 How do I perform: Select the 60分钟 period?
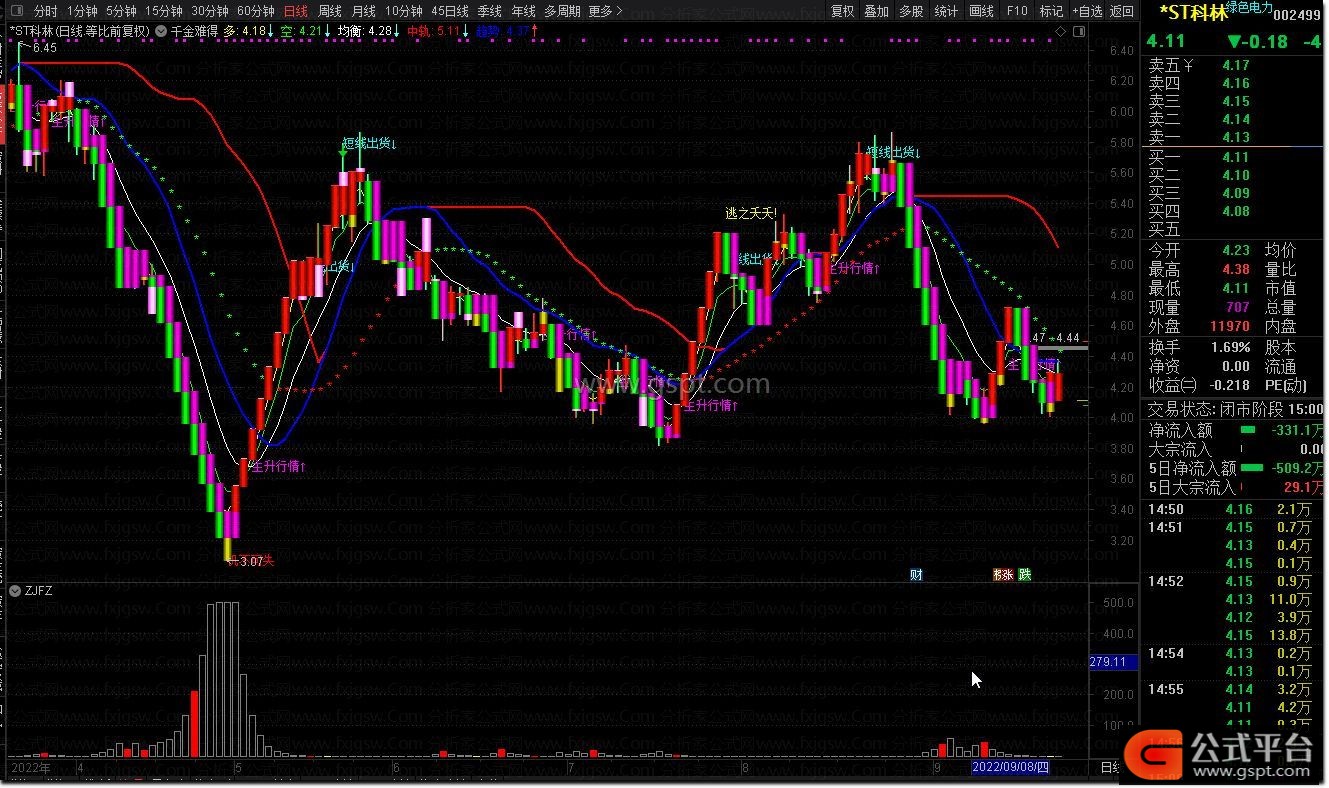pyautogui.click(x=256, y=11)
